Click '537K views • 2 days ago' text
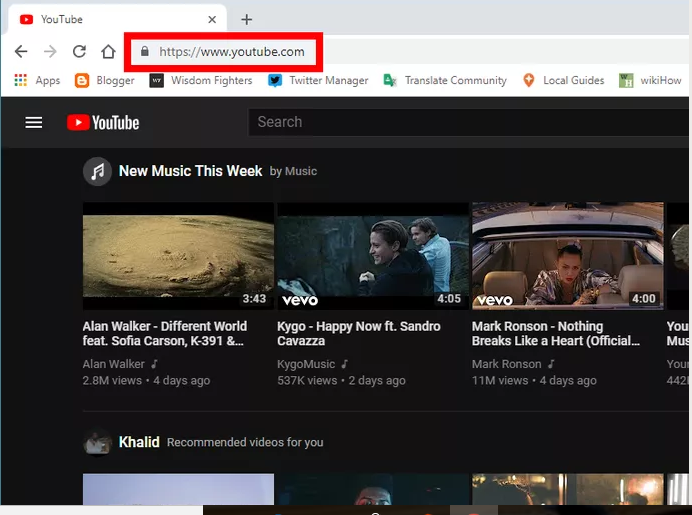Viewport: 692px width, 515px height. click(x=341, y=380)
